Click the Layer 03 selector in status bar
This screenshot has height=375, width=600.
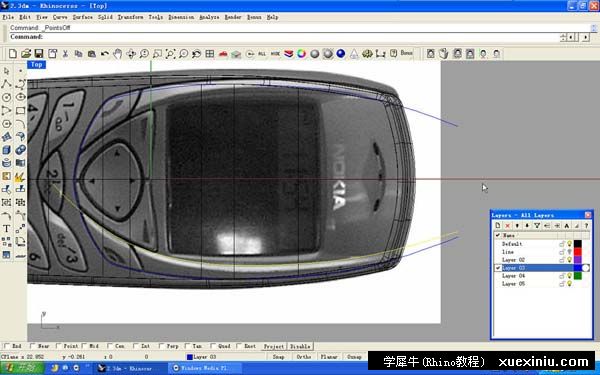202,357
